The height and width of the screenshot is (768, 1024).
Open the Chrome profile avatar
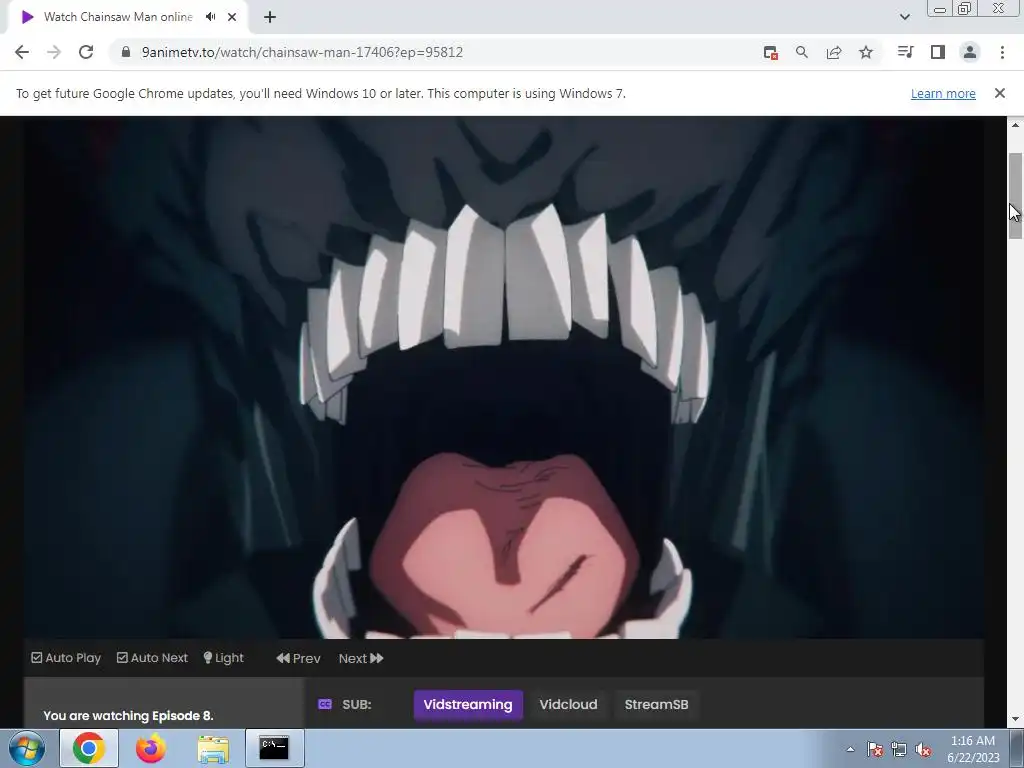coord(970,52)
